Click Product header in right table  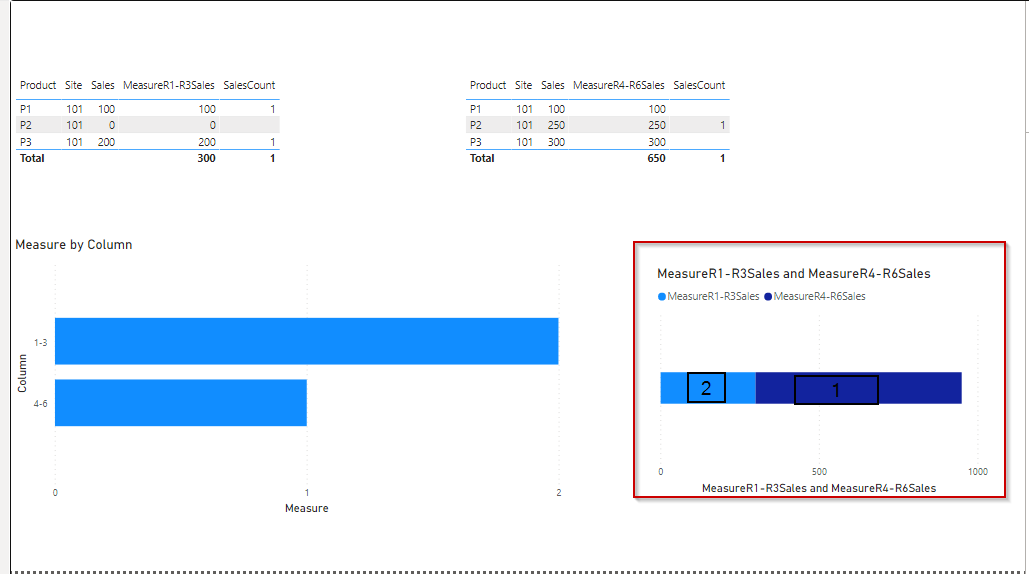pyautogui.click(x=488, y=85)
